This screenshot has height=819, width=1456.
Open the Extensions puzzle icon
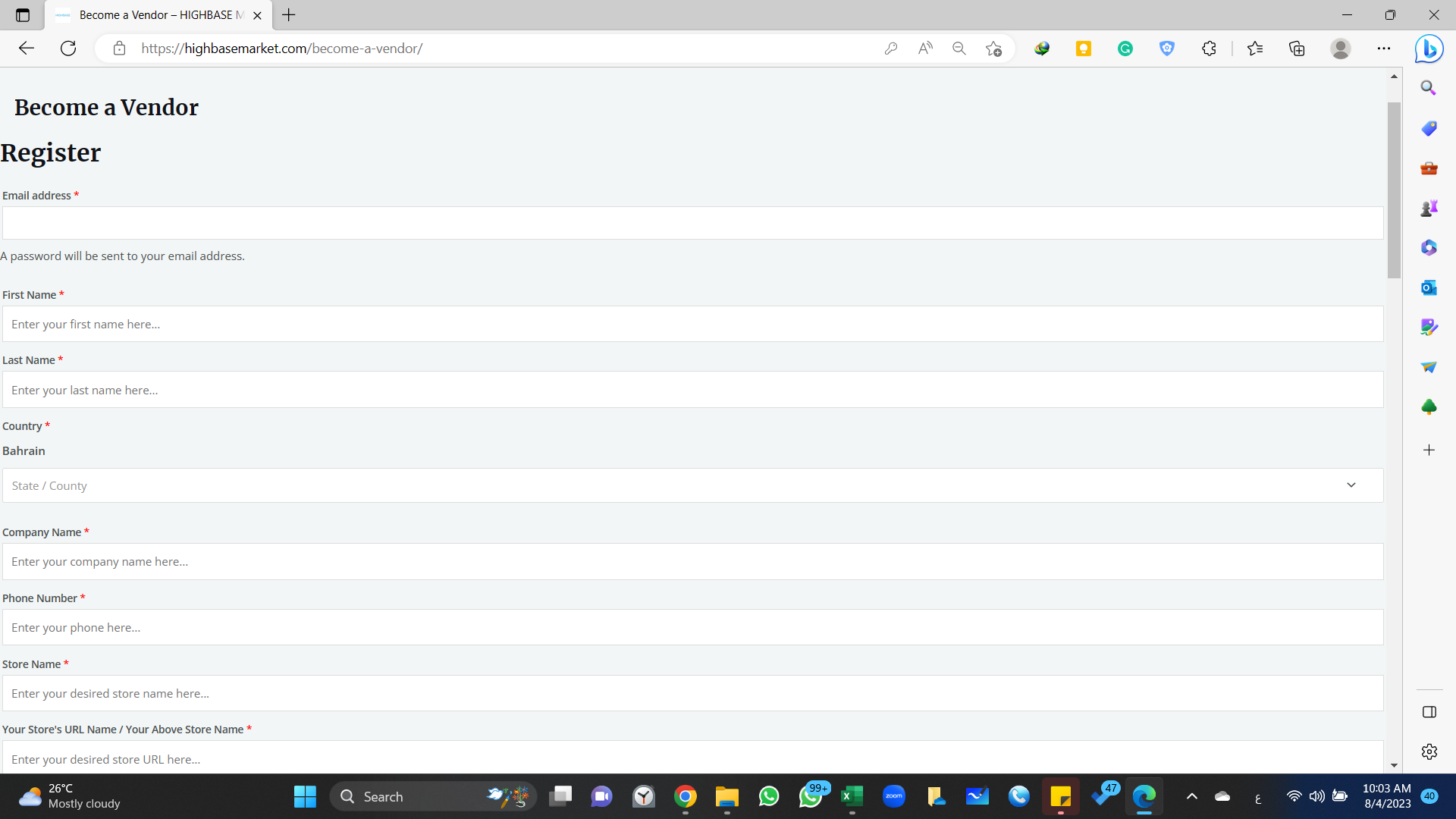click(x=1209, y=49)
